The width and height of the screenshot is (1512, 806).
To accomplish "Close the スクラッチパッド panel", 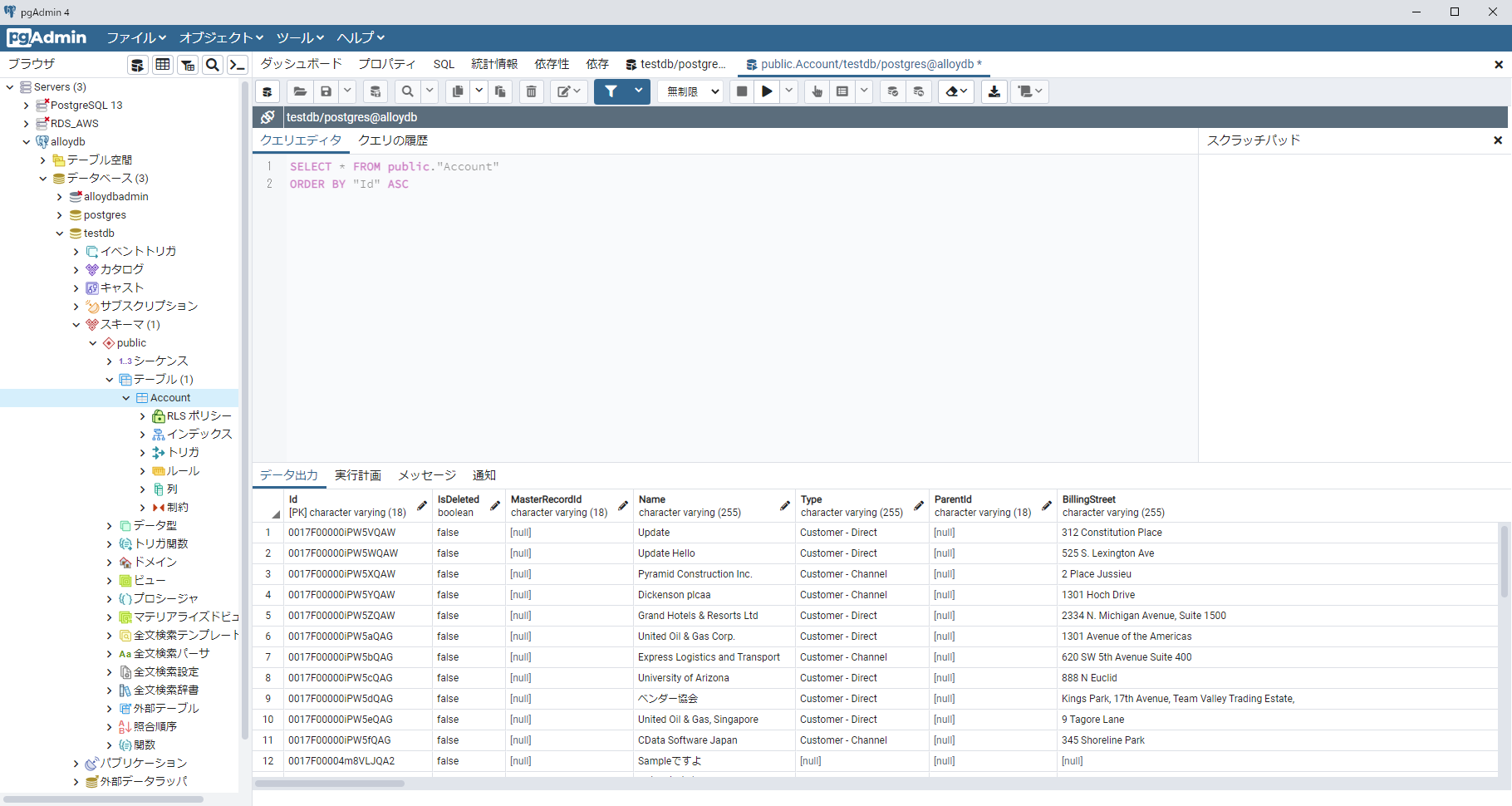I will (1498, 140).
